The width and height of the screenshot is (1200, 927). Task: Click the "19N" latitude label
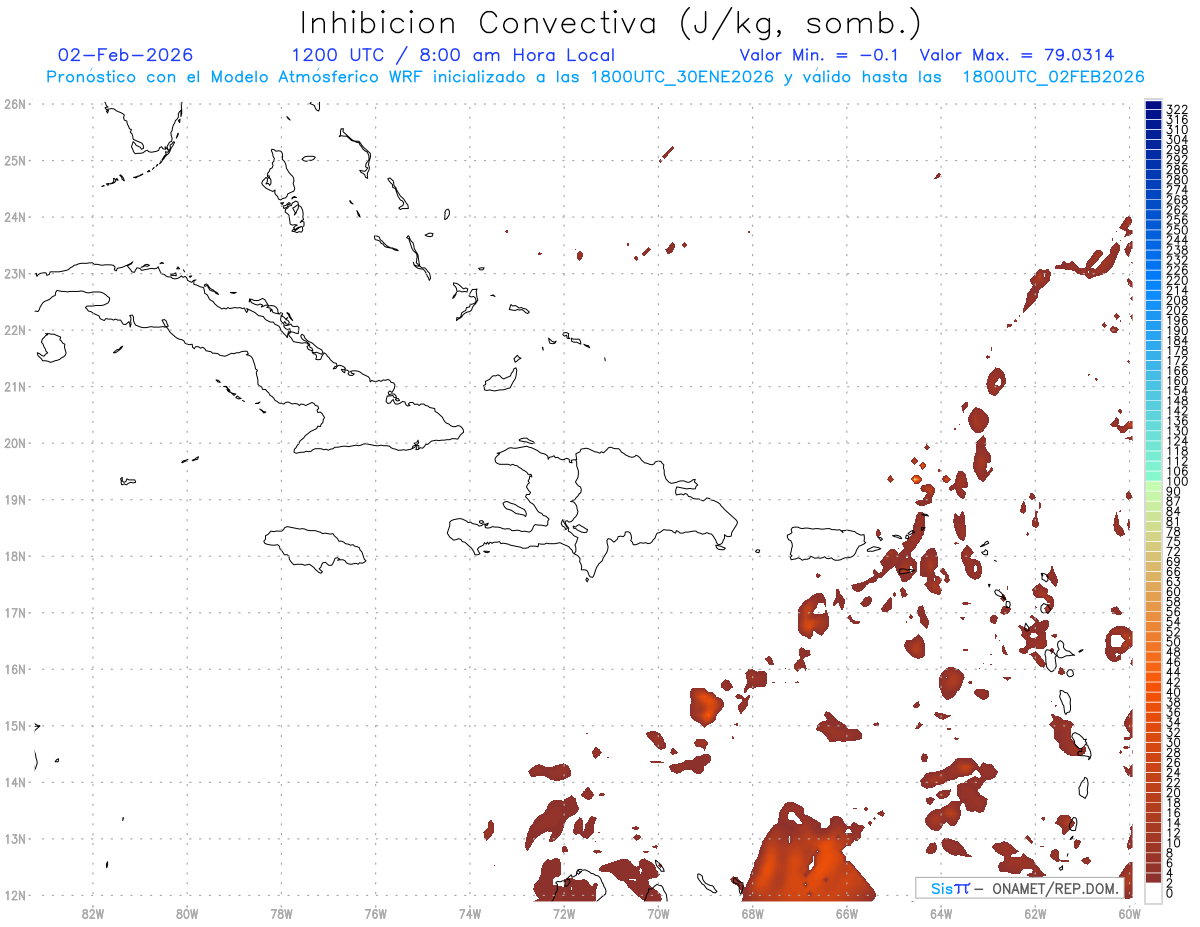pyautogui.click(x=14, y=499)
